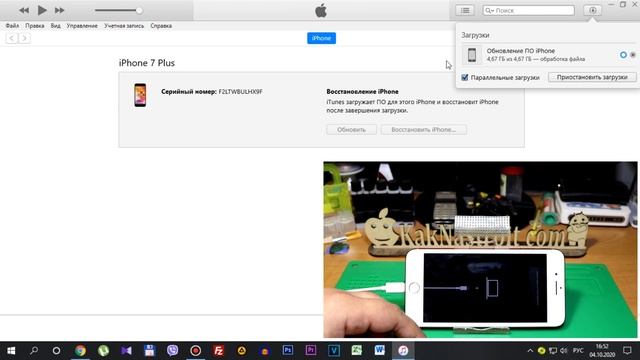Open Microsoft Word from taskbar
The height and width of the screenshot is (360, 640).
[x=380, y=351]
